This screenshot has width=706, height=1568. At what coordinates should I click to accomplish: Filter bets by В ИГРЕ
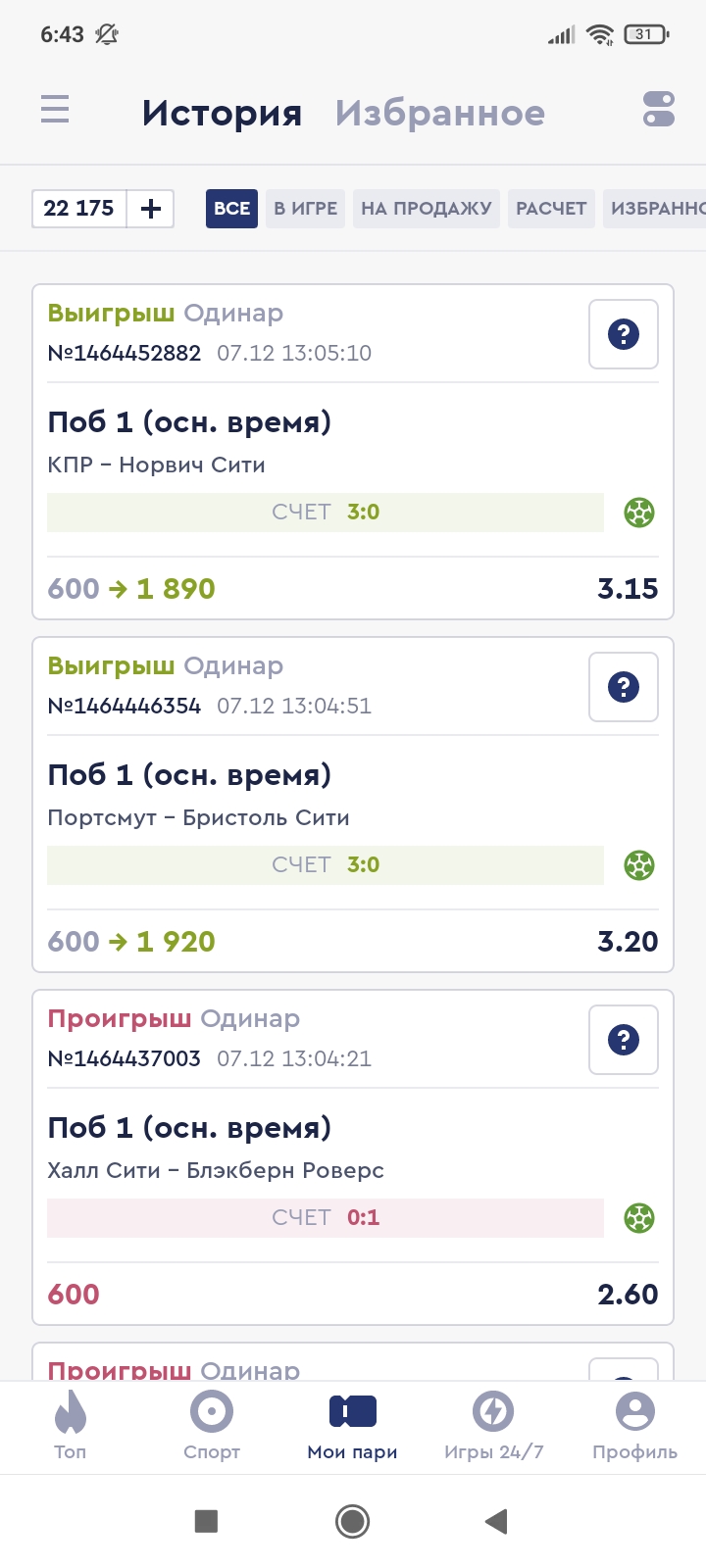tap(305, 209)
